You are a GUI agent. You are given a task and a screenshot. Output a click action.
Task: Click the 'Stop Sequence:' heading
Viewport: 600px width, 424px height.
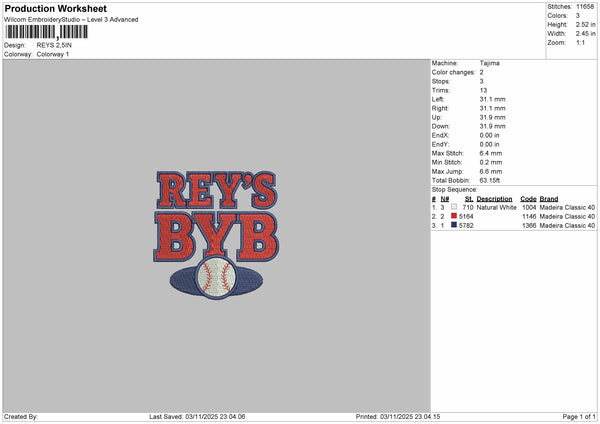[455, 190]
